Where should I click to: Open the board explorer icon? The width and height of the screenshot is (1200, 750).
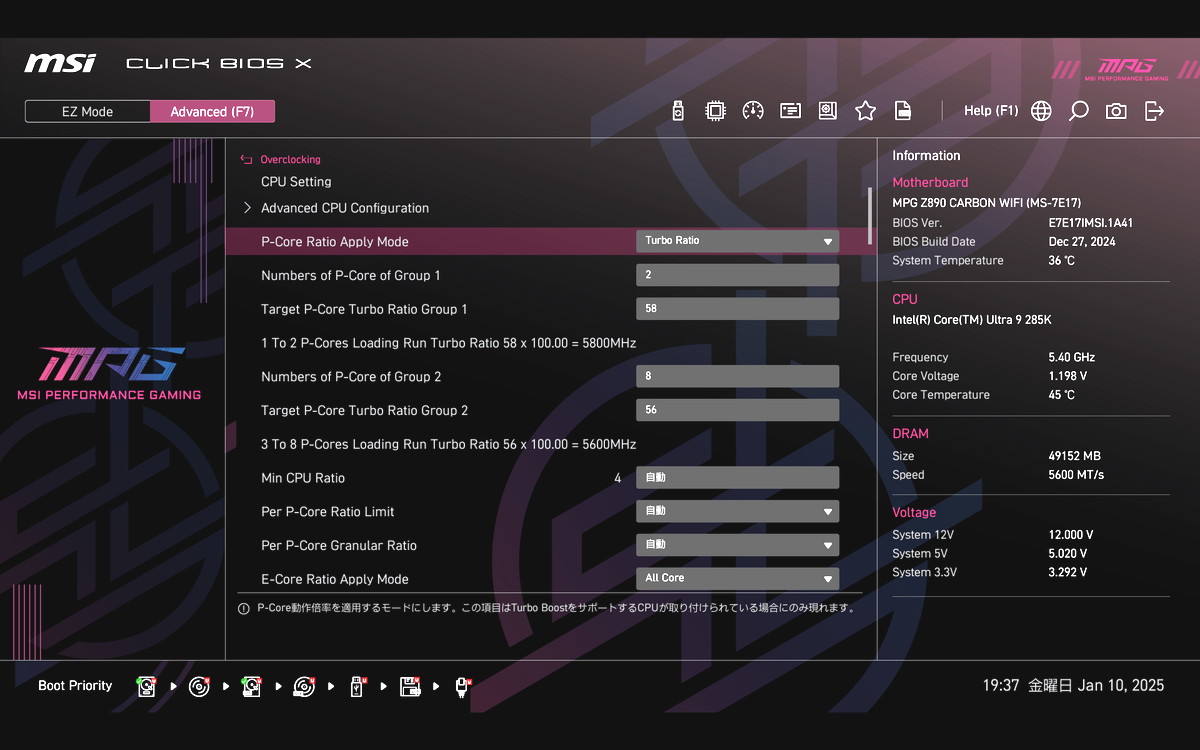(828, 111)
